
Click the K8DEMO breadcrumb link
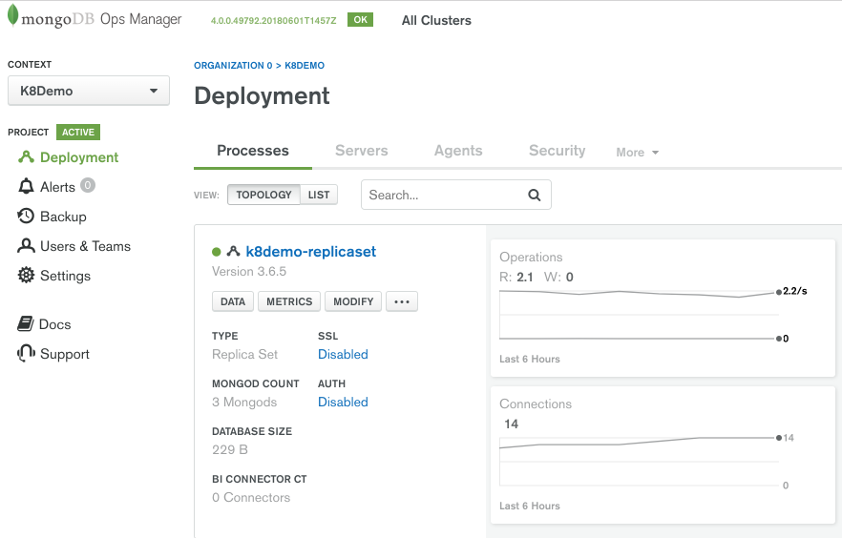pyautogui.click(x=304, y=66)
